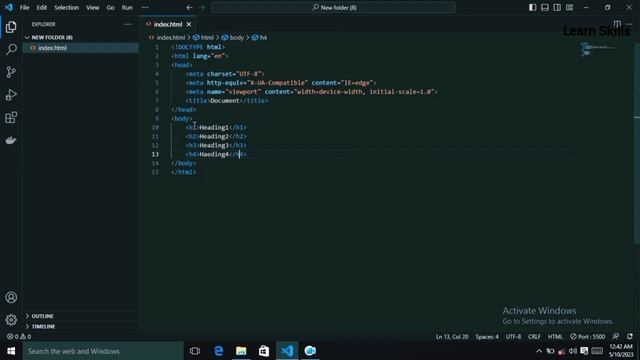Click line number 13 in the gutter
Image resolution: width=640 pixels, height=360 pixels.
point(155,154)
